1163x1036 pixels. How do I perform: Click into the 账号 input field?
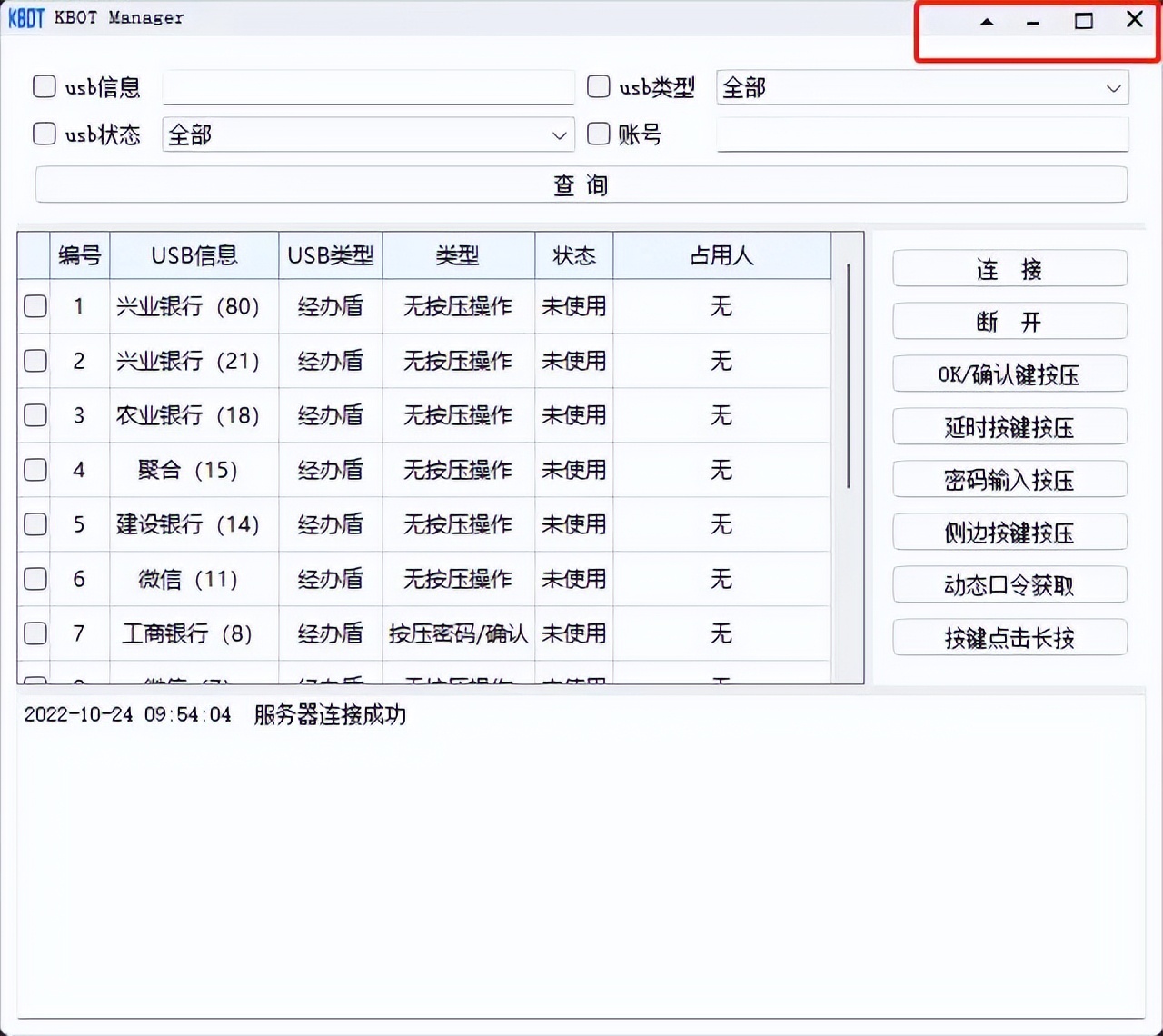921,134
